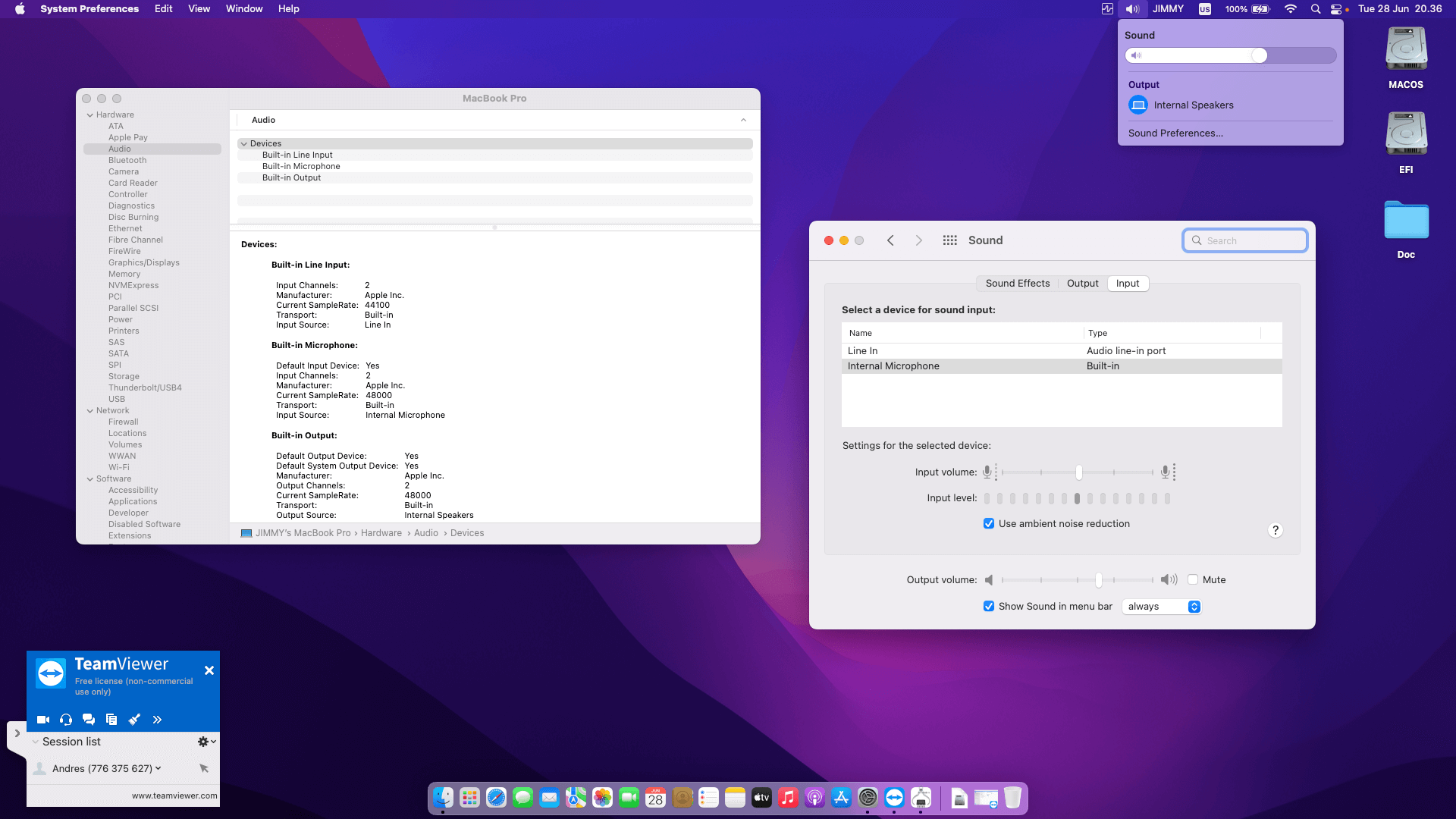
Task: Open the Edit menu
Action: (x=164, y=9)
